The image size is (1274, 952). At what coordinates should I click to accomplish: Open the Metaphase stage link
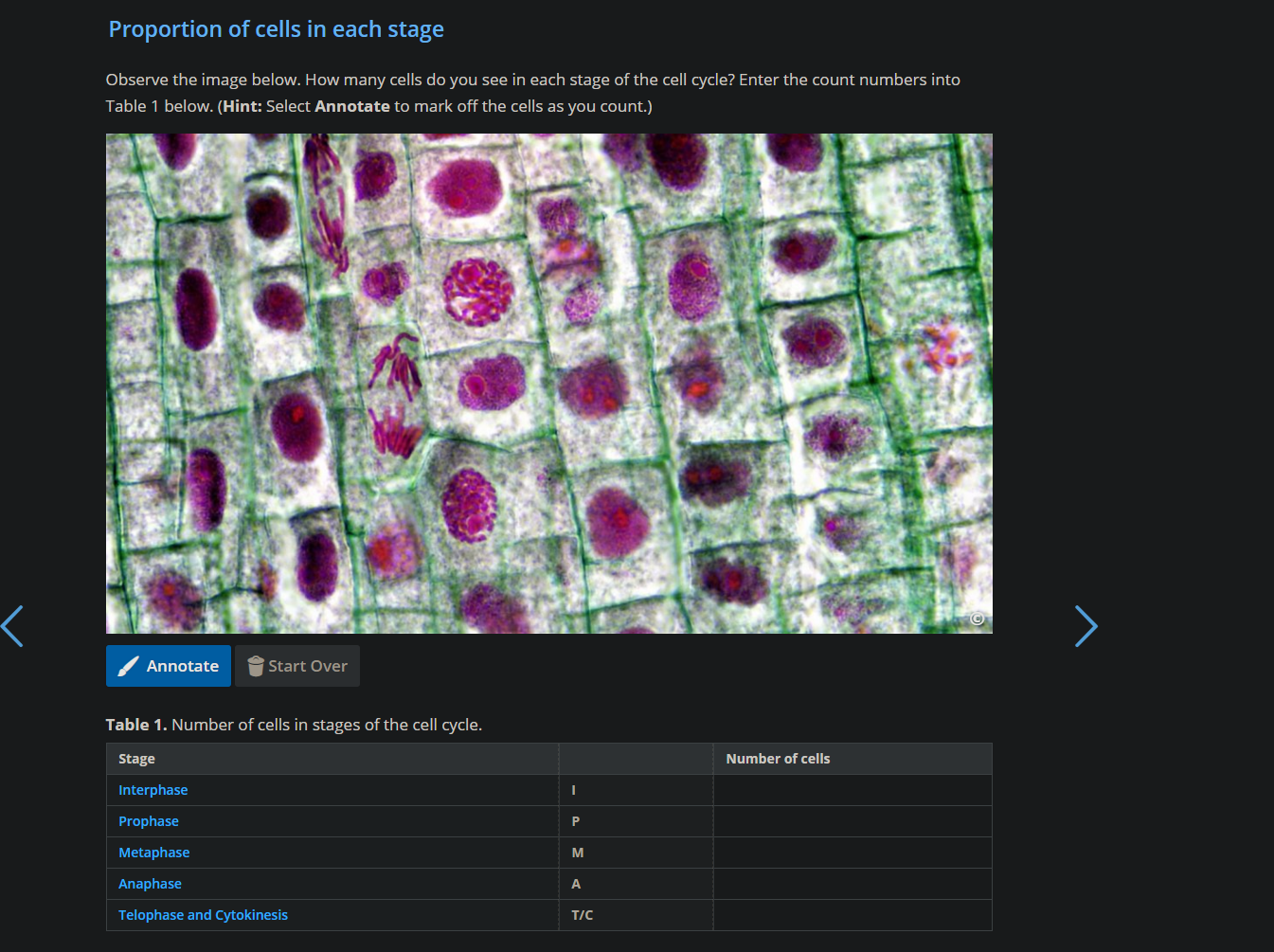(153, 852)
